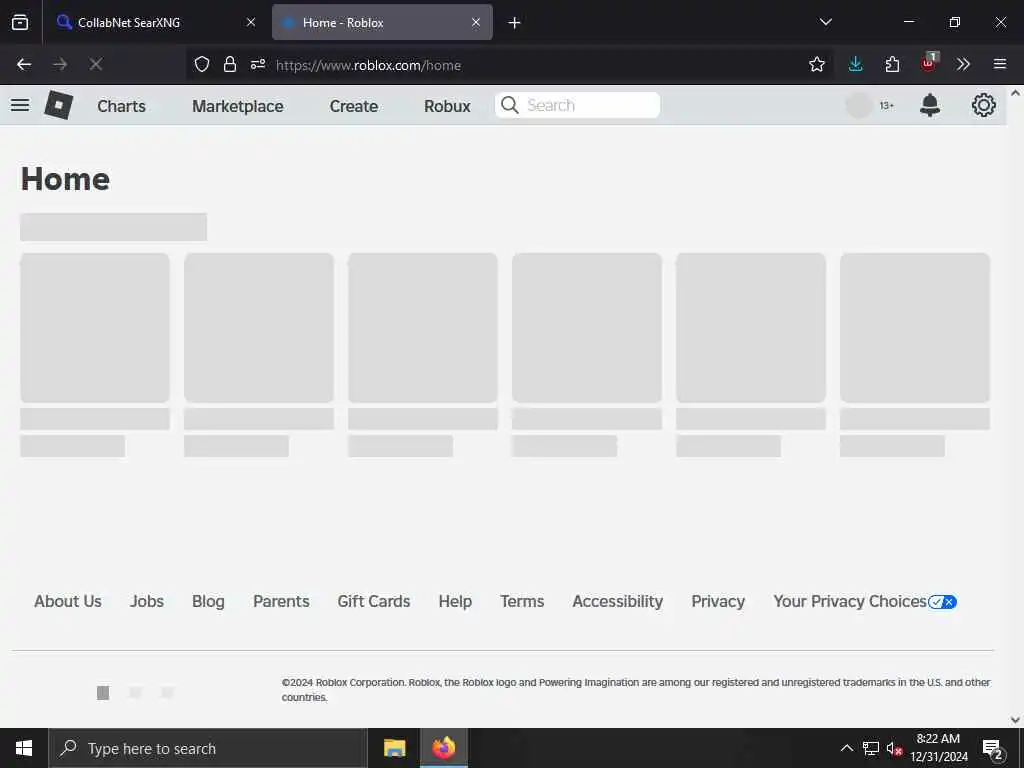Switch to the CollabNet SearXNG tab
The image size is (1024, 768).
click(153, 22)
